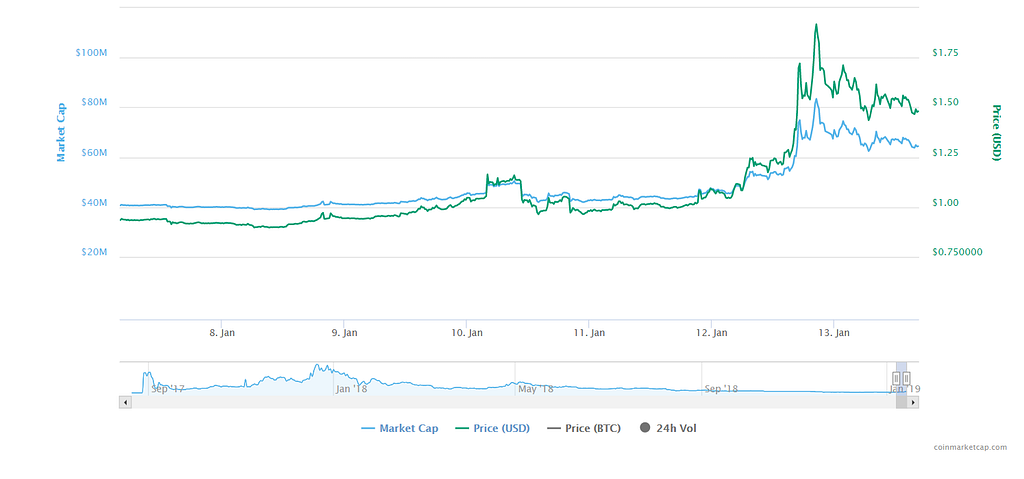This screenshot has width=1024, height=479.
Task: Click the blue market cap line's peak
Action: [816, 99]
